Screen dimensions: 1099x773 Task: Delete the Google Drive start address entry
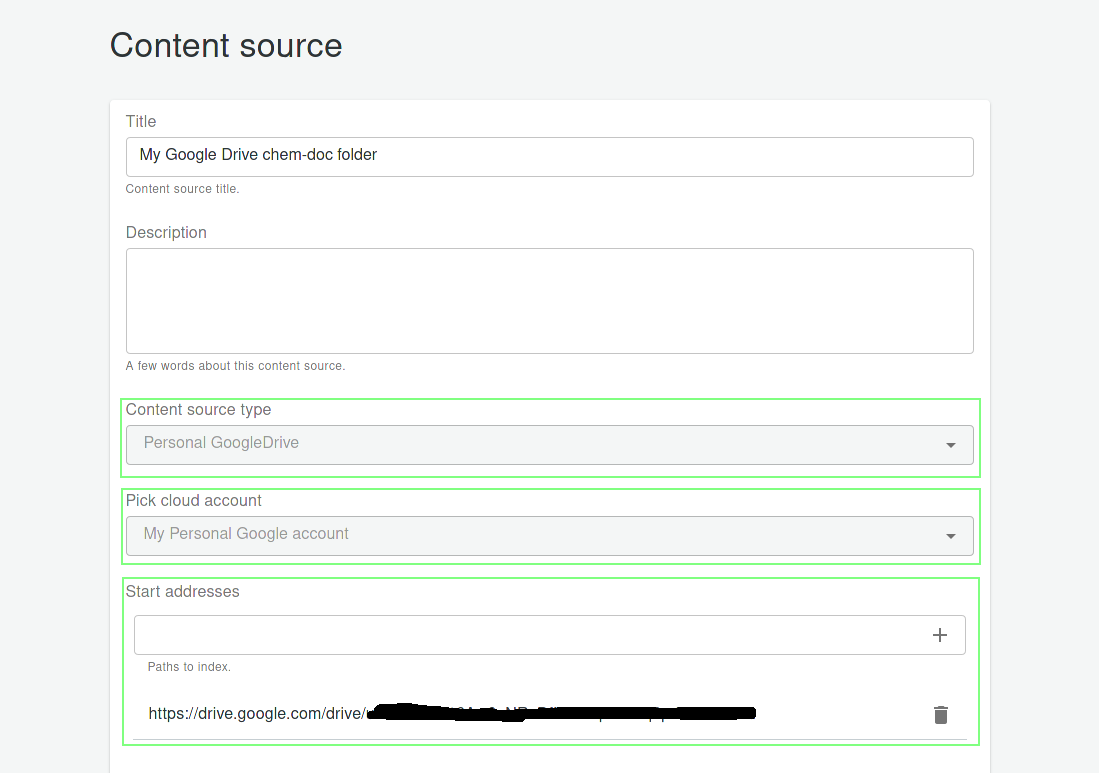[x=940, y=715]
